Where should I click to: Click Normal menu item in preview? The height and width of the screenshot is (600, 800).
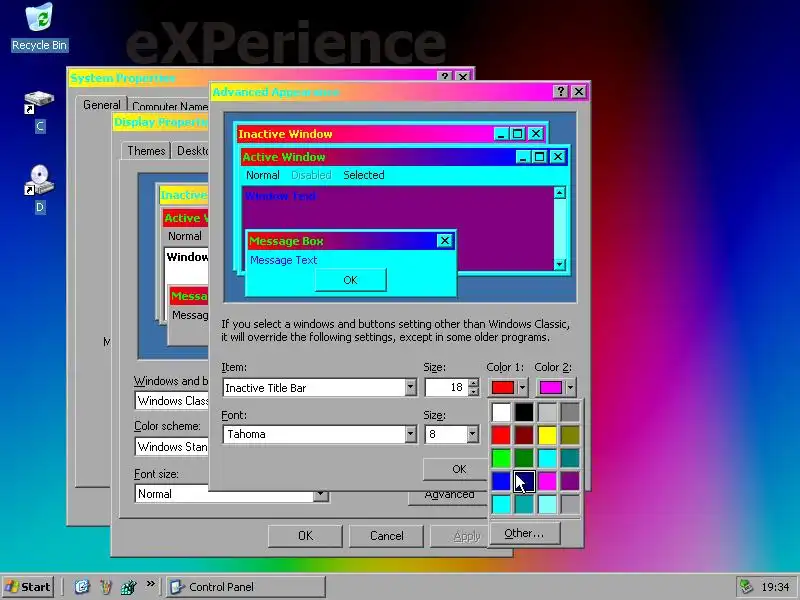(x=263, y=175)
